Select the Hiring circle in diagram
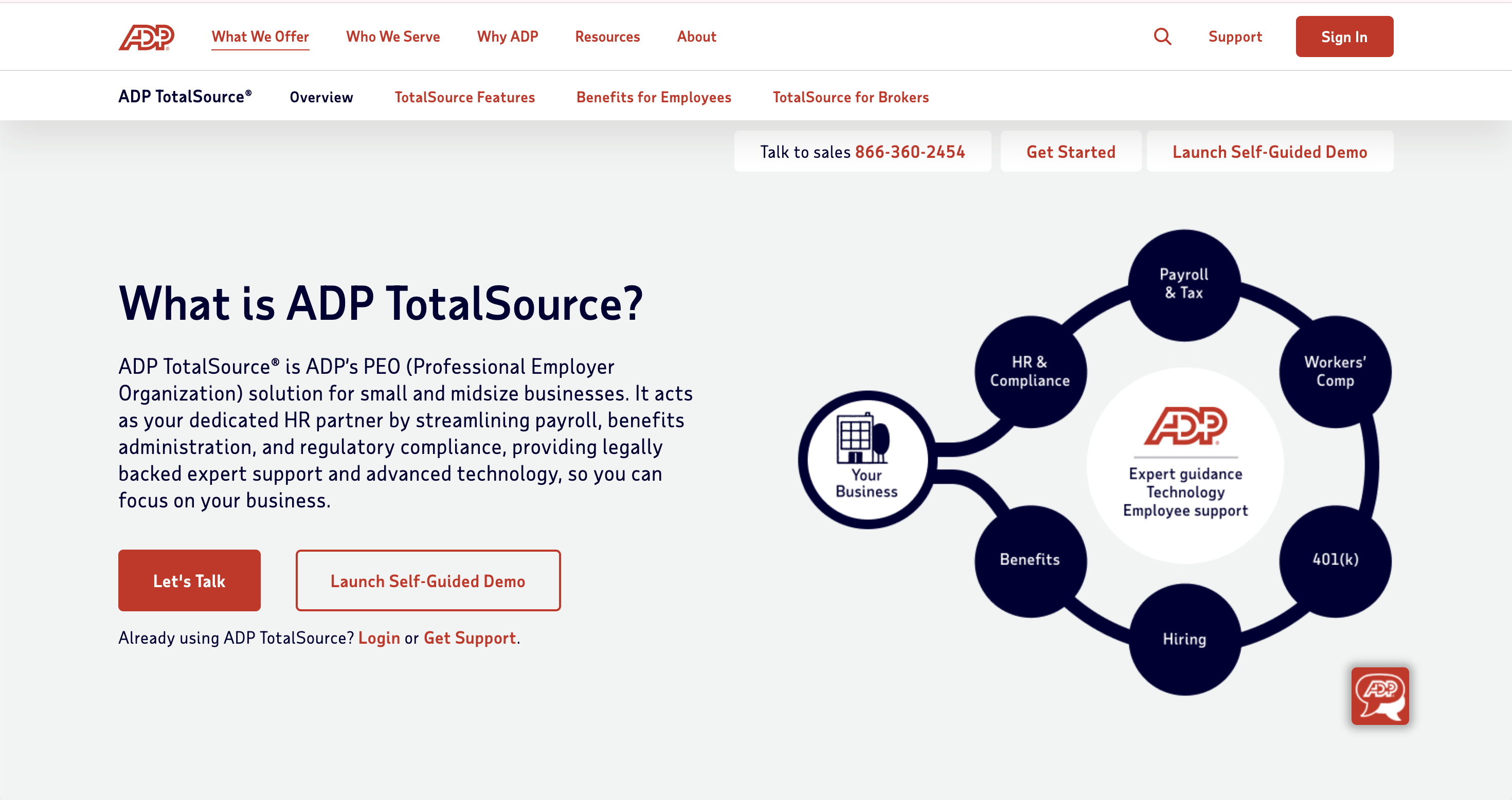Image resolution: width=1512 pixels, height=800 pixels. 1184,639
